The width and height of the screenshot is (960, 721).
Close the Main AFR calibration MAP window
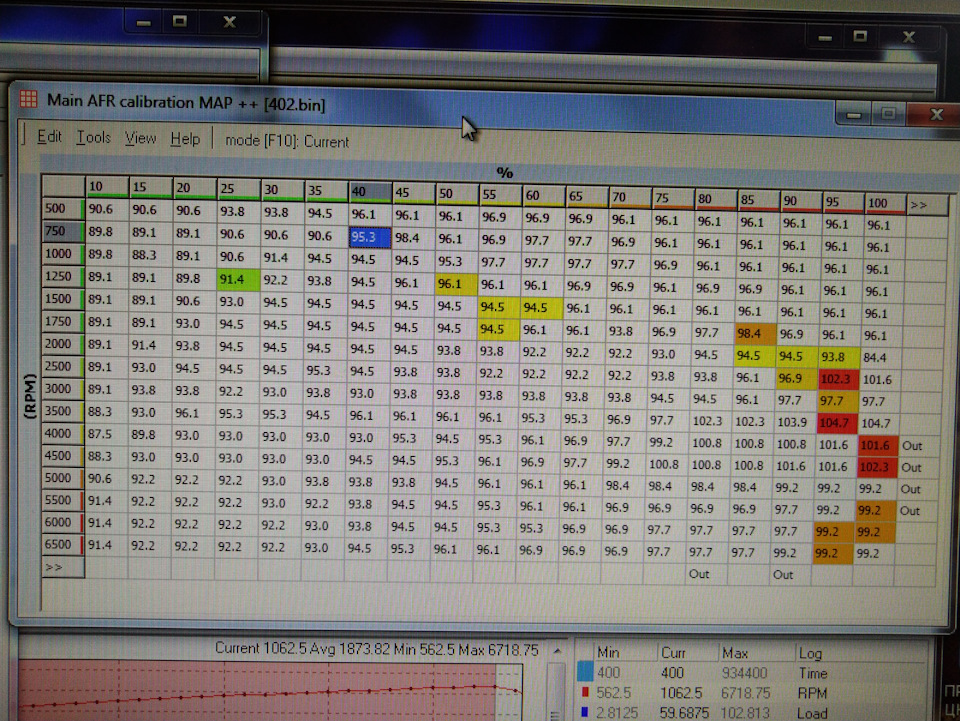pos(935,114)
